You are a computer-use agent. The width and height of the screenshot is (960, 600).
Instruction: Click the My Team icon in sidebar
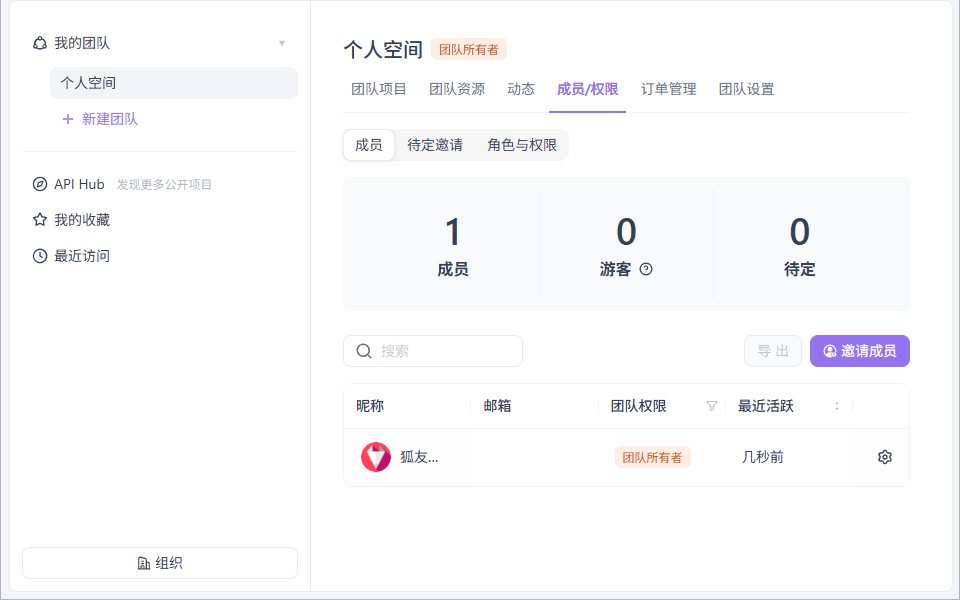40,43
